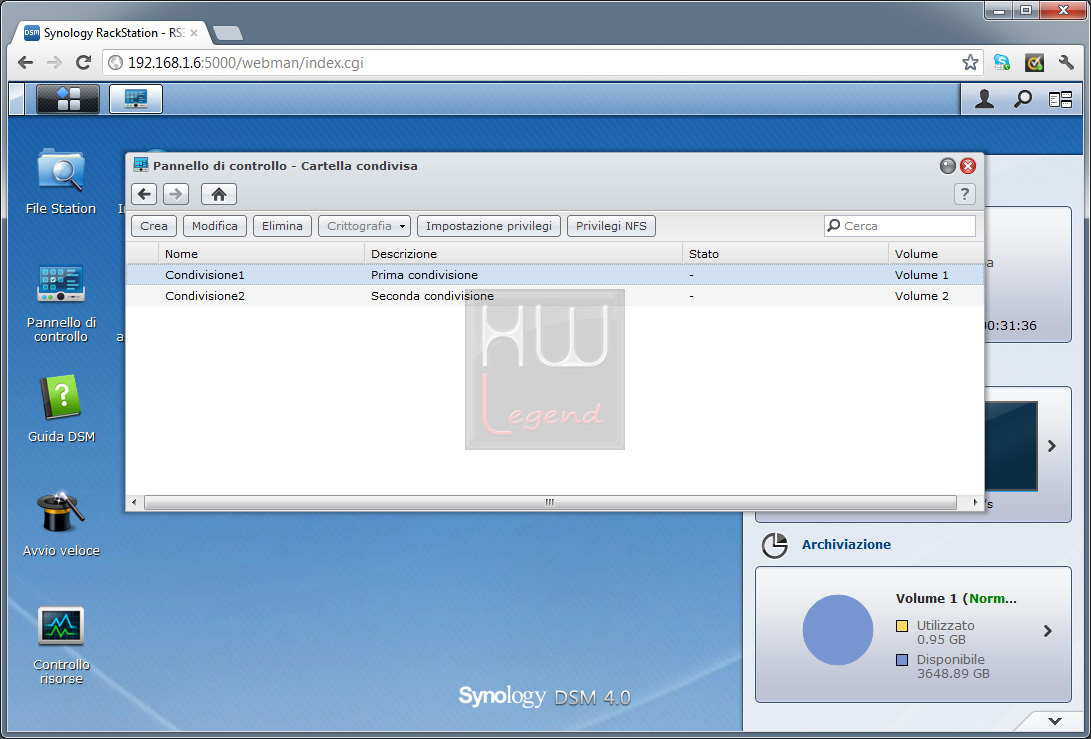The width and height of the screenshot is (1091, 739).
Task: Click scrollbar left arrow in folder list
Action: coord(134,502)
